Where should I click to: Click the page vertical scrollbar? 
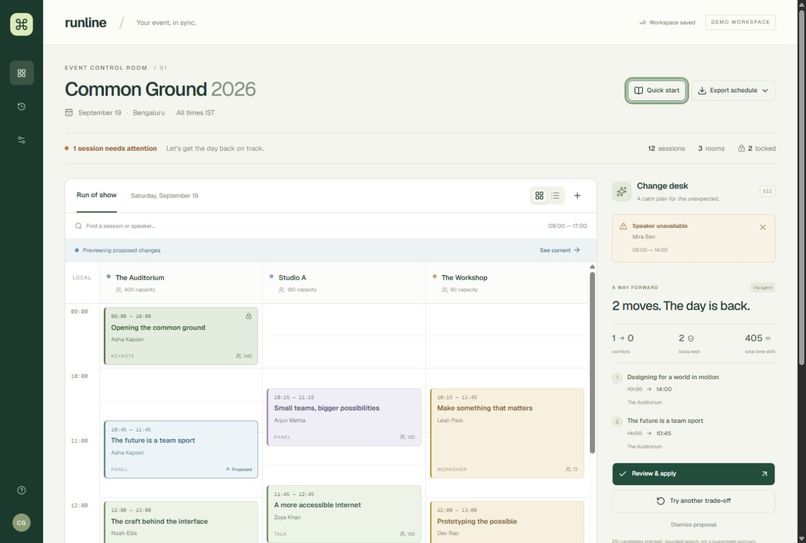(801, 188)
